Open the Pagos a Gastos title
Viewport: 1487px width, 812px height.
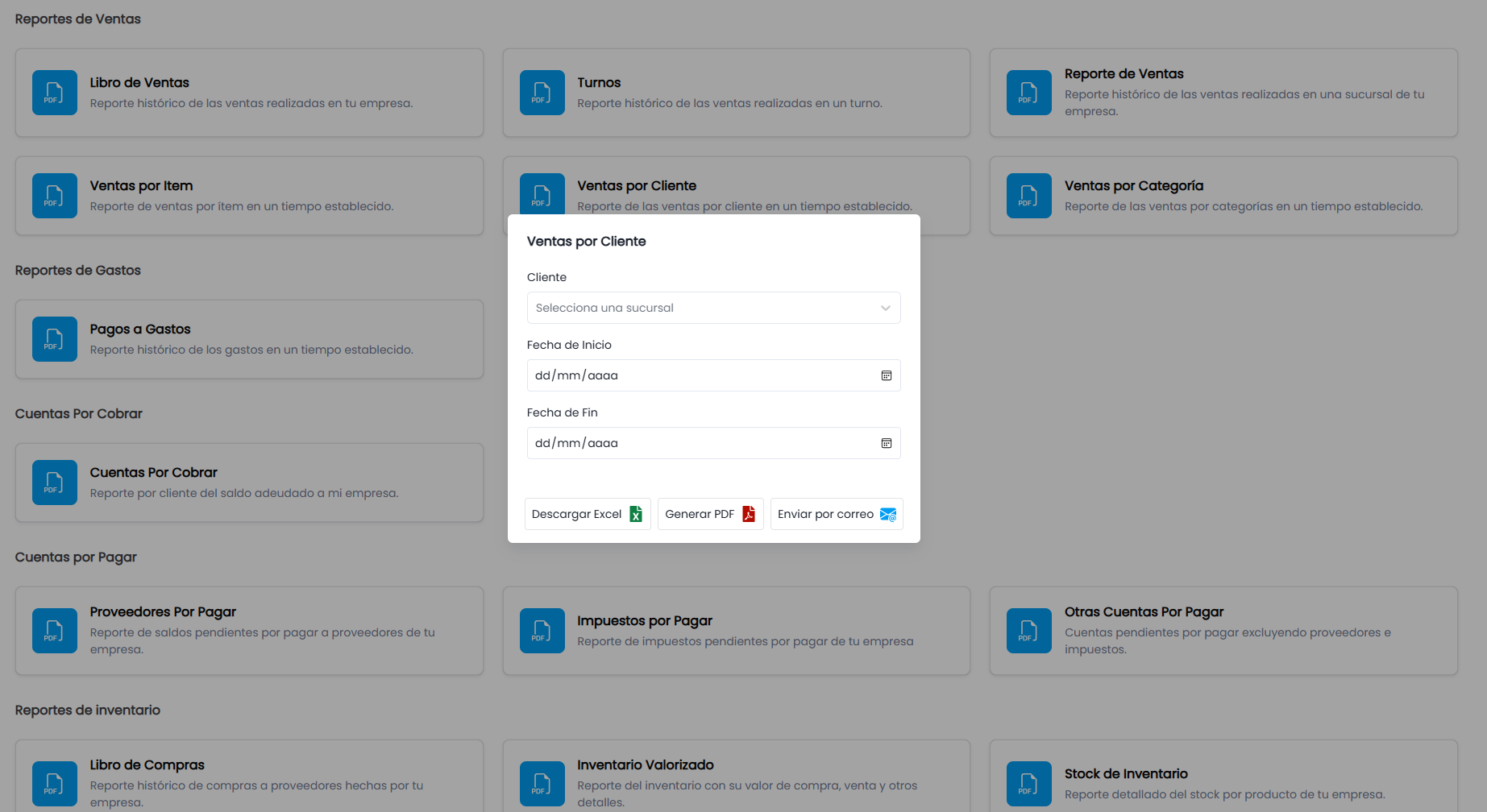(140, 329)
